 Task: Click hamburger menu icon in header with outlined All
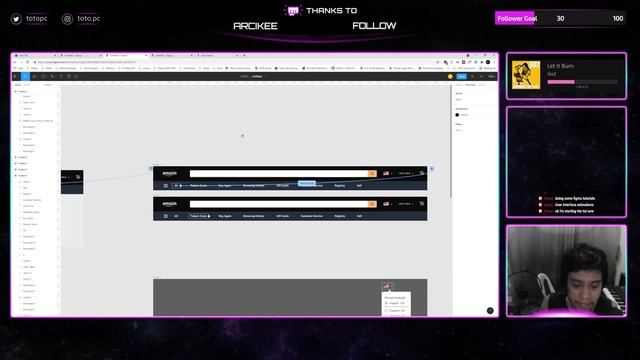[x=166, y=185]
